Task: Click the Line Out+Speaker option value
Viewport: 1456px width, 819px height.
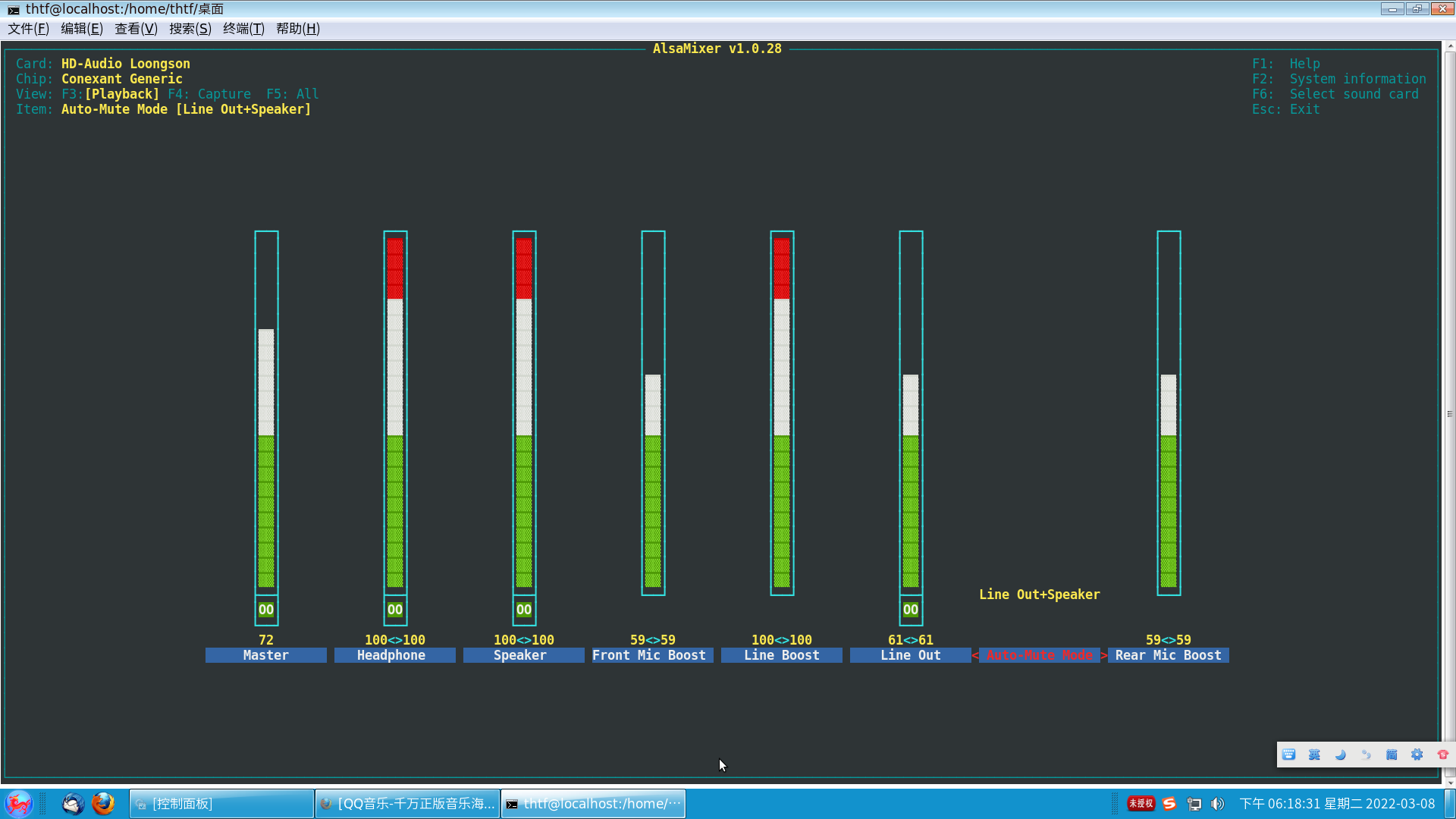Action: (x=1039, y=595)
